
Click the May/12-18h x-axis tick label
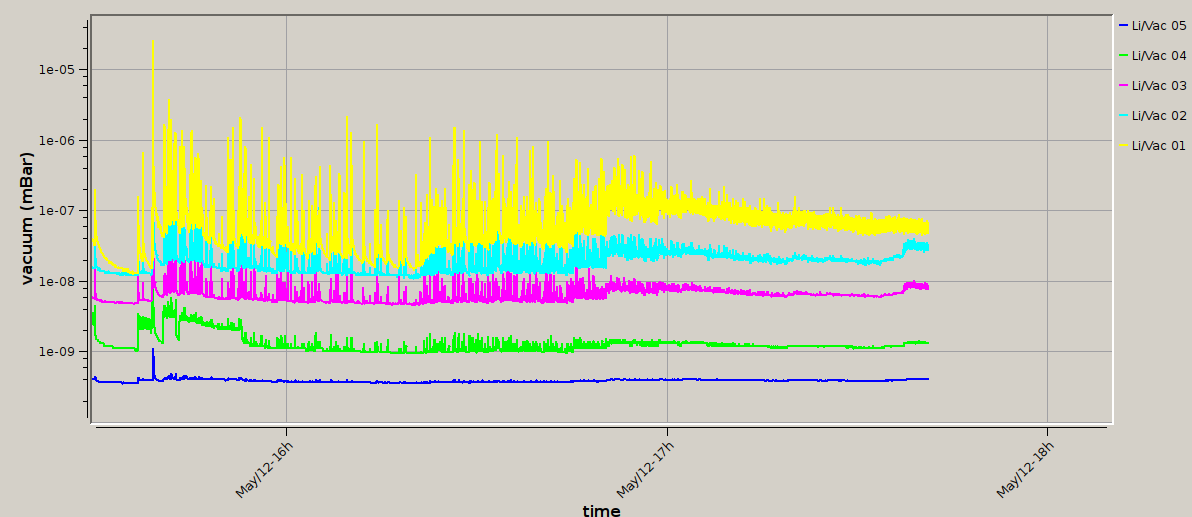click(1026, 469)
